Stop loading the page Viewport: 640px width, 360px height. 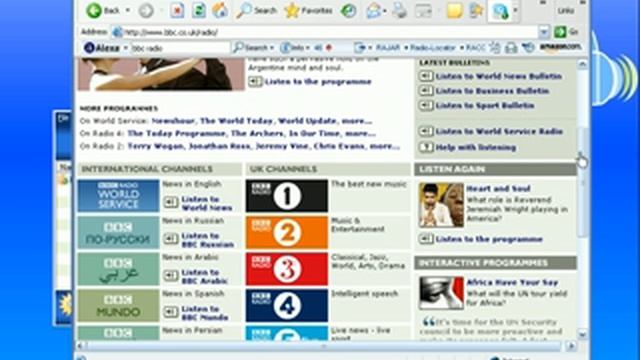coord(177,11)
